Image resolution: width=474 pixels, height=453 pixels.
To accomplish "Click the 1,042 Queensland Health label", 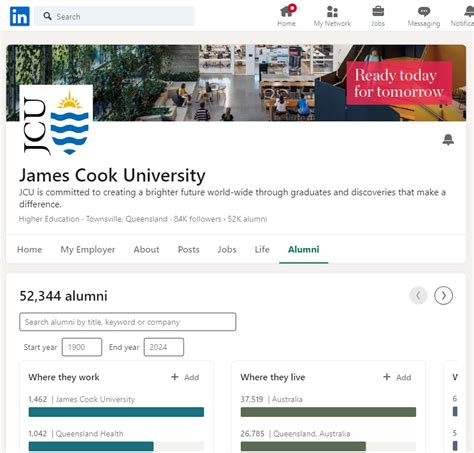I will (76, 433).
